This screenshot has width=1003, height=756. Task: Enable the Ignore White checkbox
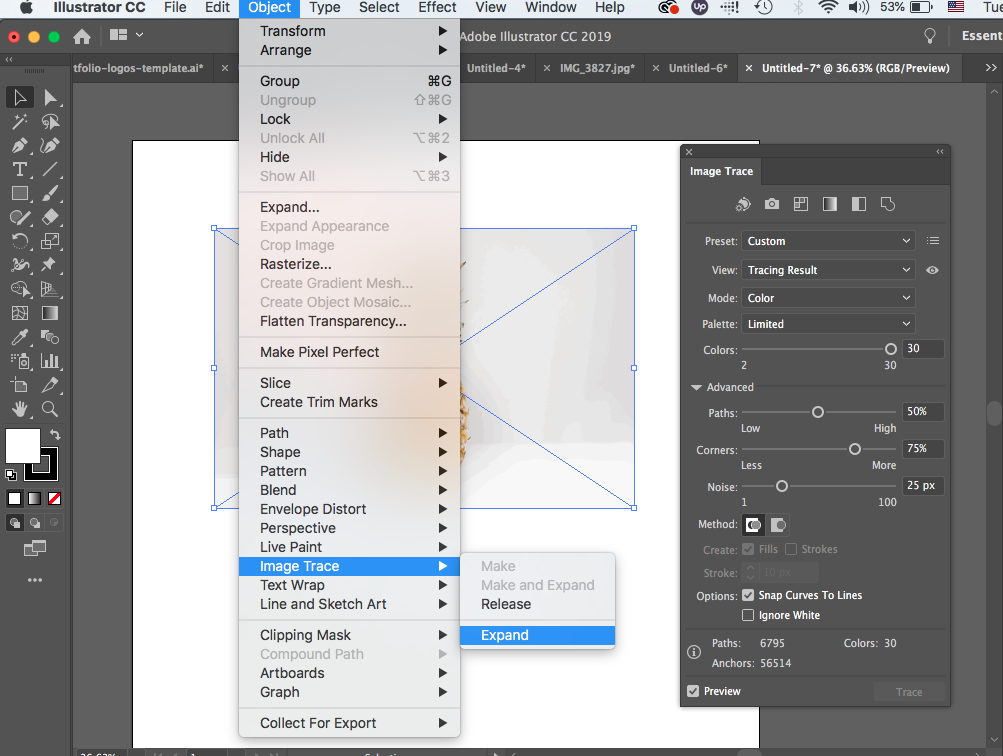point(748,615)
